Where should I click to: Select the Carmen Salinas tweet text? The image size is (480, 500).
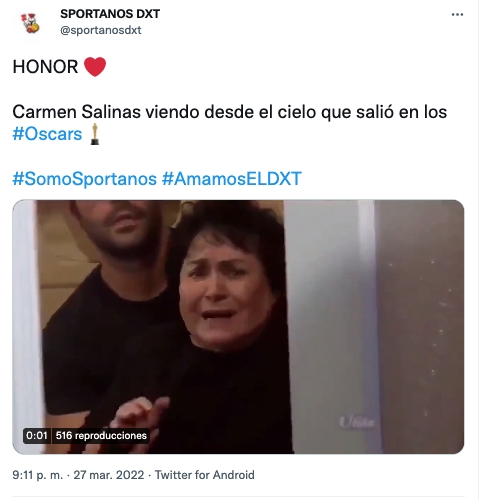[x=229, y=123]
